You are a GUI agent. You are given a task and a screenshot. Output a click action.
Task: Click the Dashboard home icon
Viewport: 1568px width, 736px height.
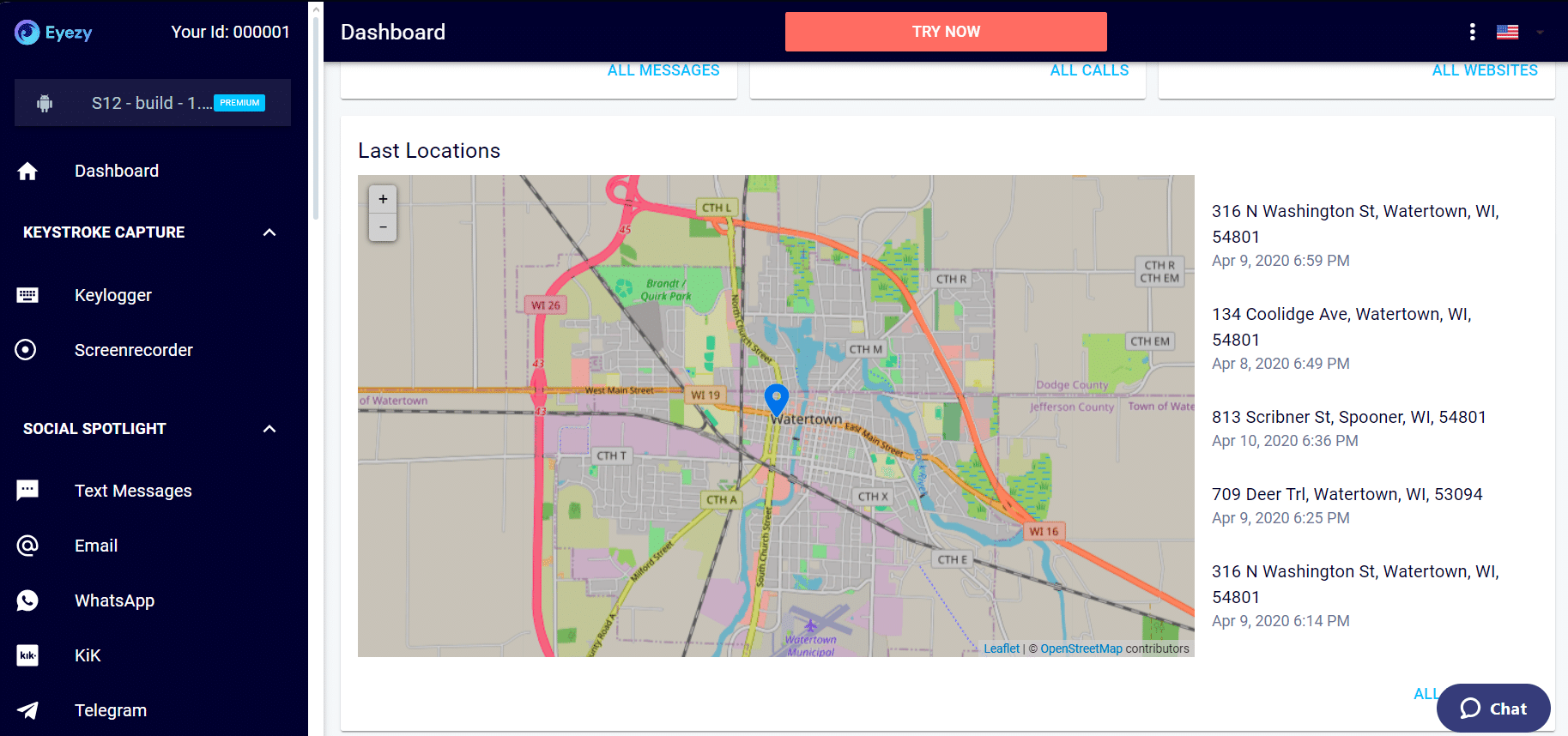[x=27, y=171]
